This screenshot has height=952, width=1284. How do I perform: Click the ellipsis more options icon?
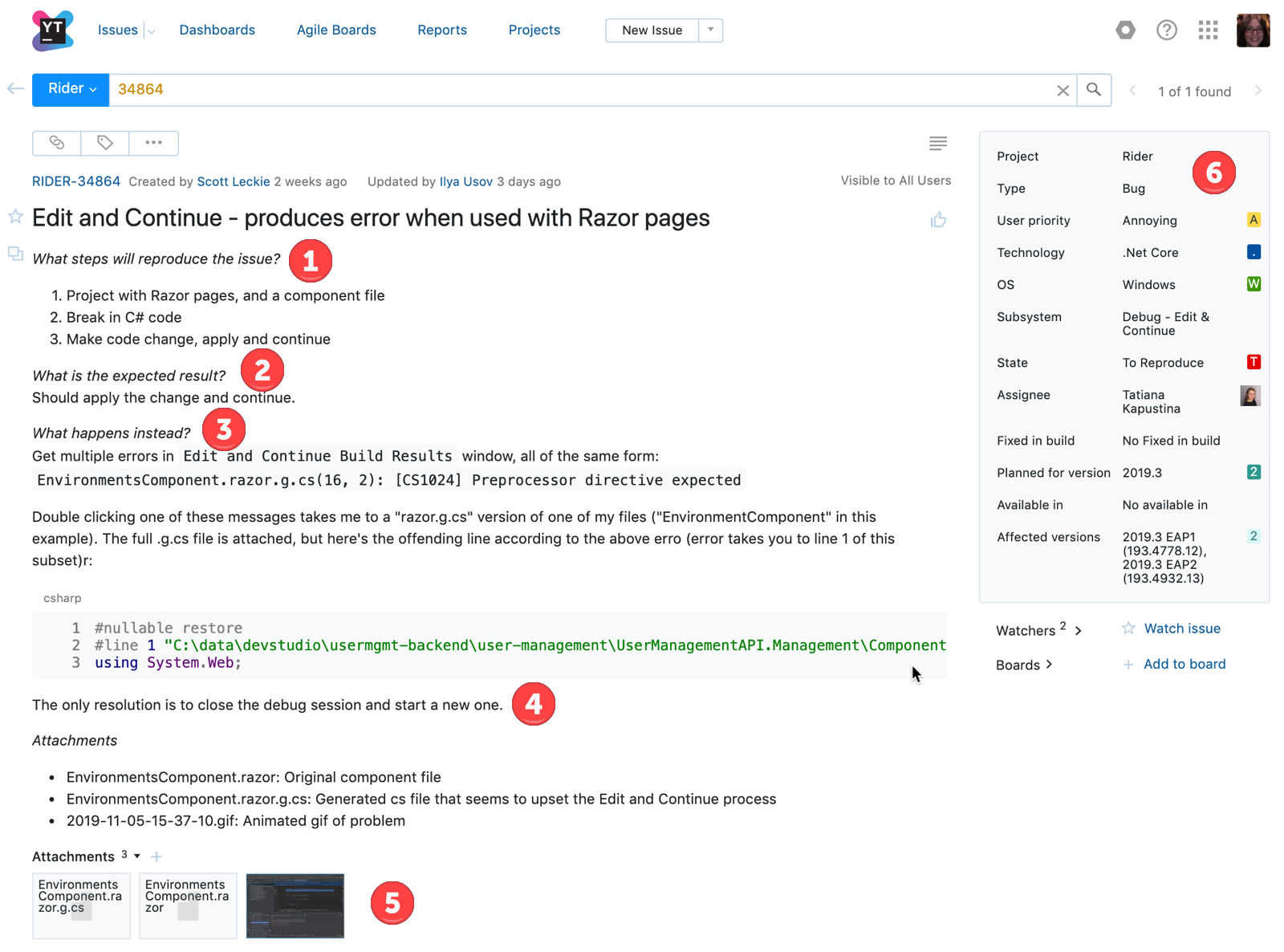(x=153, y=143)
